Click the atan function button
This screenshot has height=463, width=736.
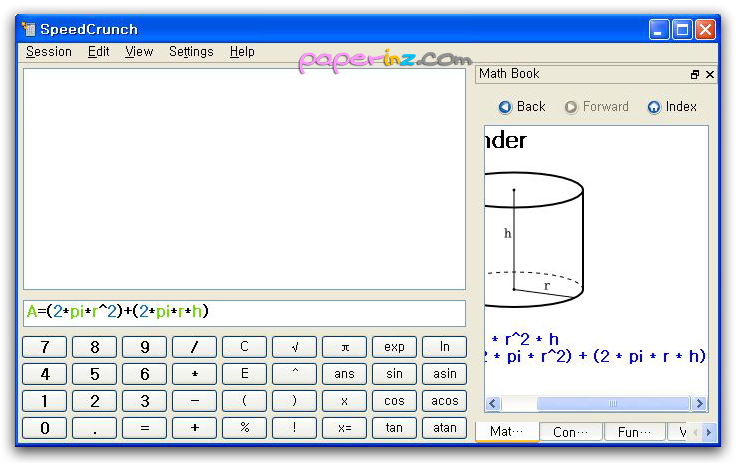coord(445,428)
